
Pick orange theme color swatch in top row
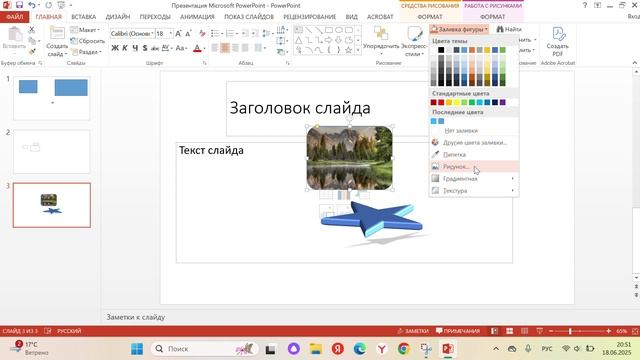(472, 50)
